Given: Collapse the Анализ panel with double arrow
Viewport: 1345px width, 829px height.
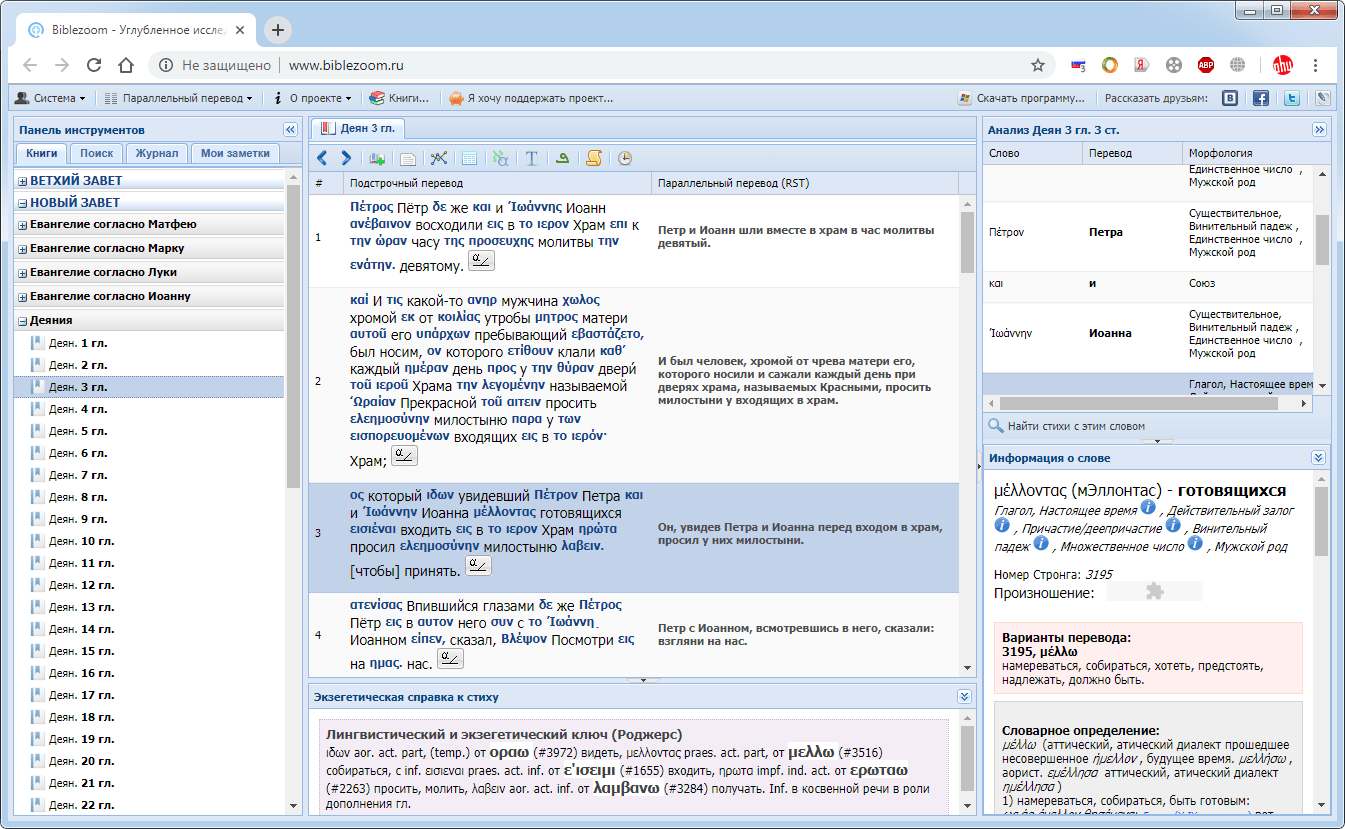Looking at the screenshot, I should click(x=1319, y=130).
